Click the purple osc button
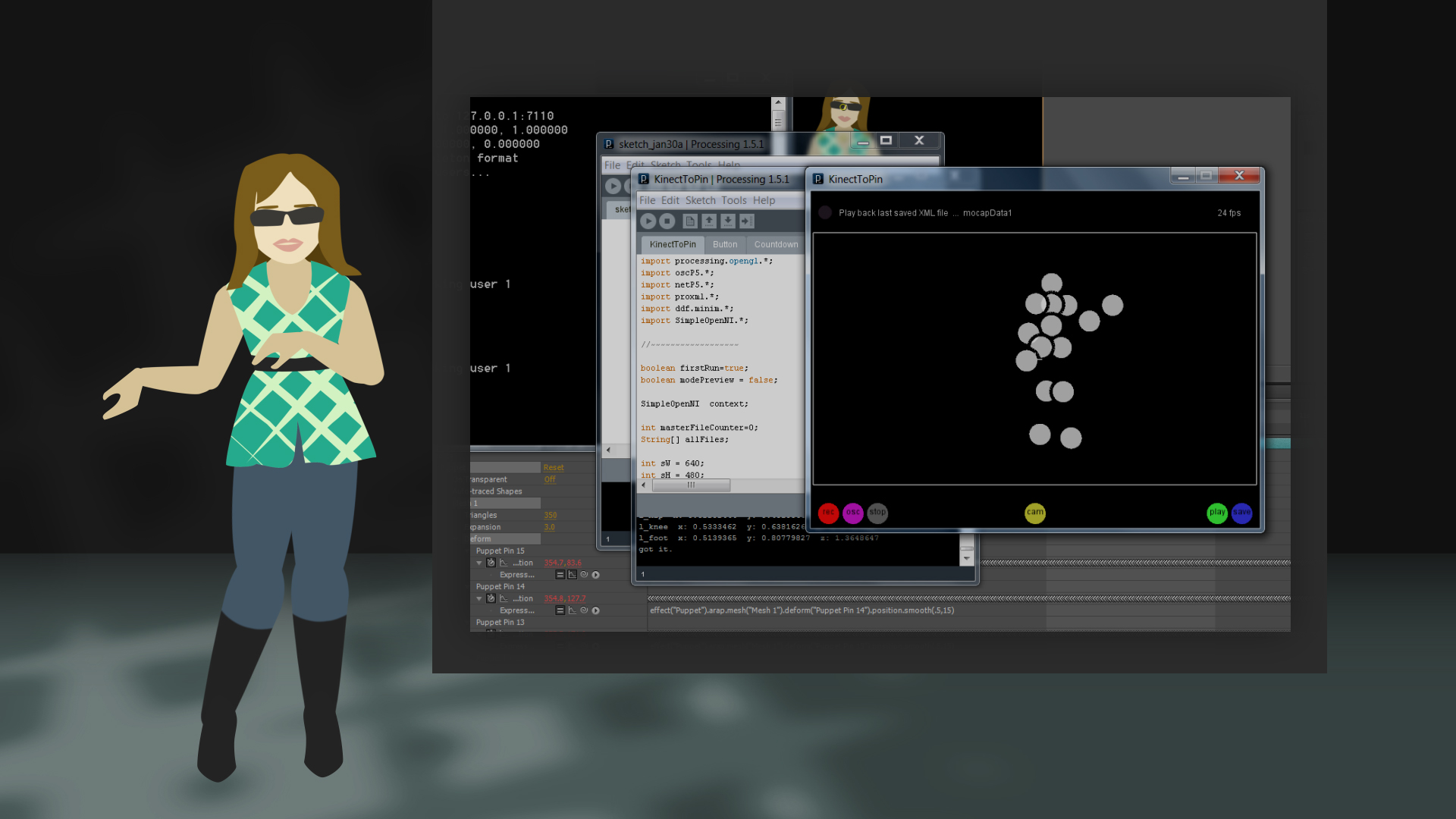This screenshot has width=1456, height=819. coord(852,513)
